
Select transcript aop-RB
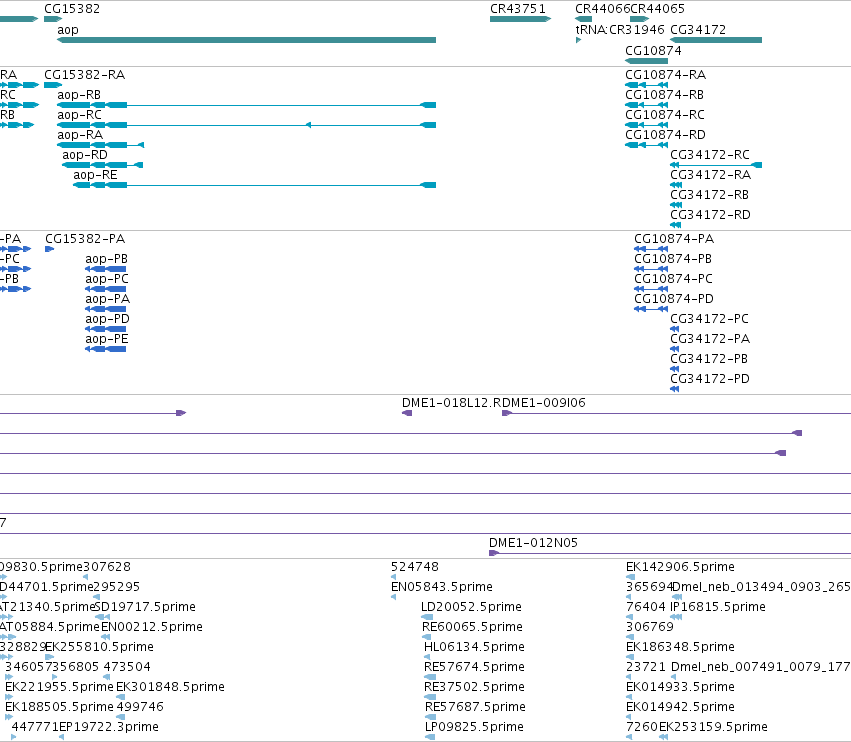246,105
